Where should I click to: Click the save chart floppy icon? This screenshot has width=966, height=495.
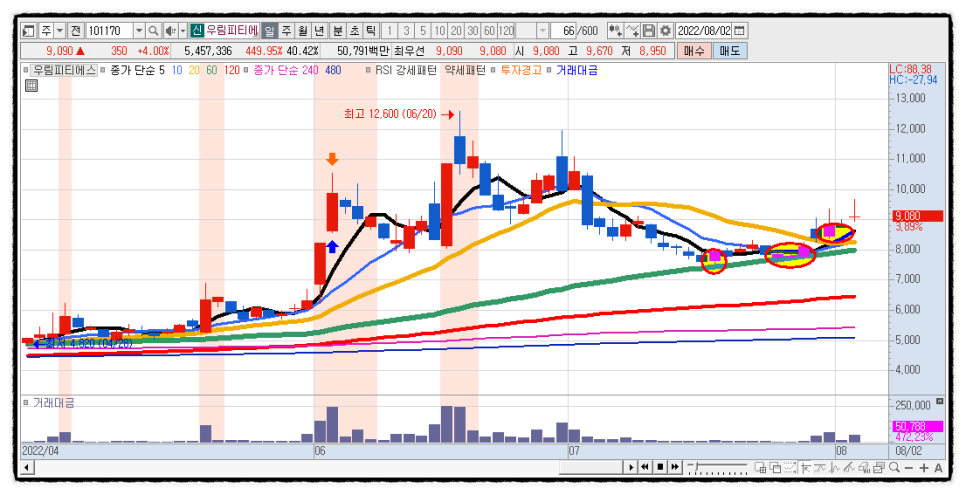[x=649, y=30]
